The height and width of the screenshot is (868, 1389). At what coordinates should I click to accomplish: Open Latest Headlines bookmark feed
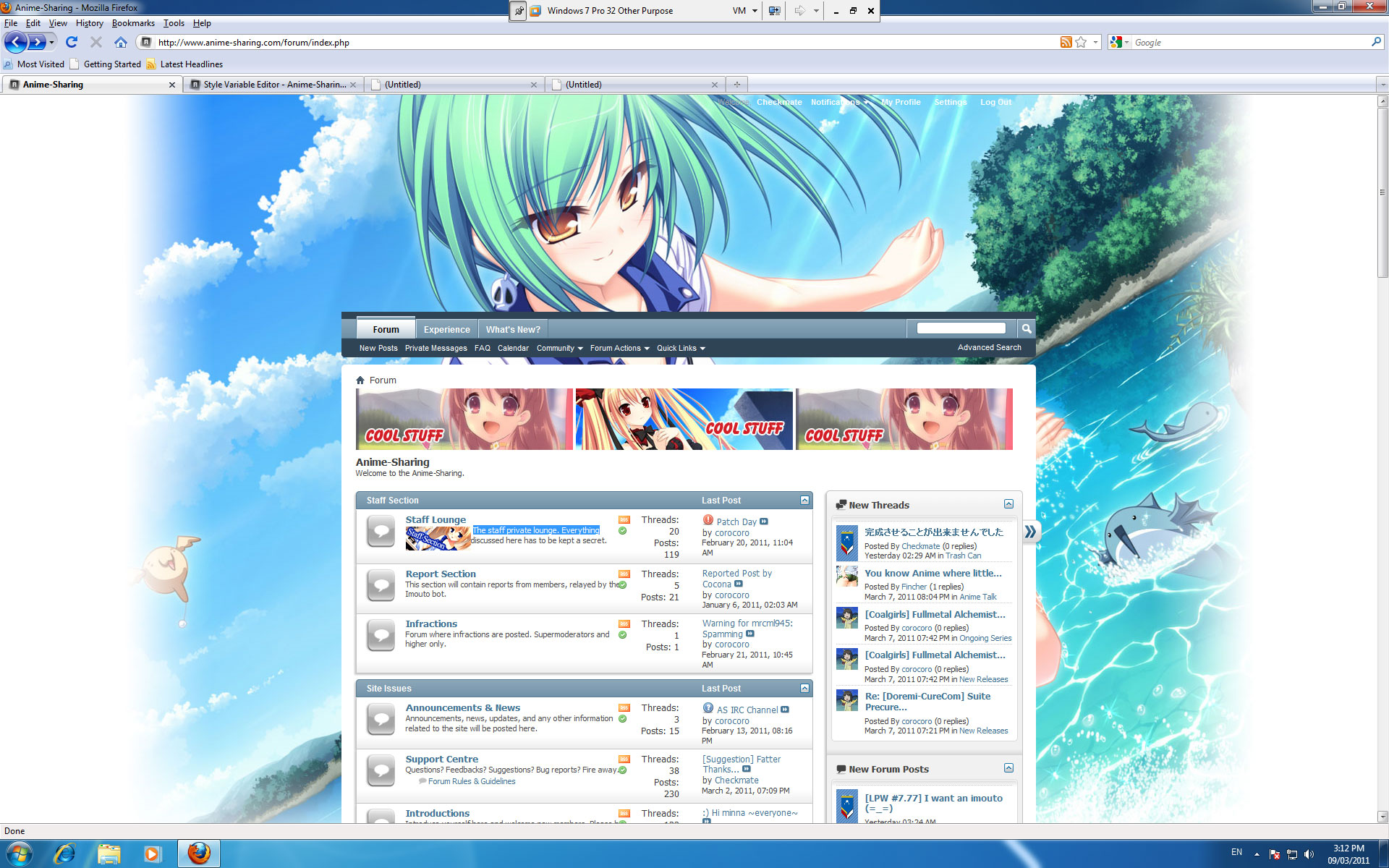tap(184, 64)
